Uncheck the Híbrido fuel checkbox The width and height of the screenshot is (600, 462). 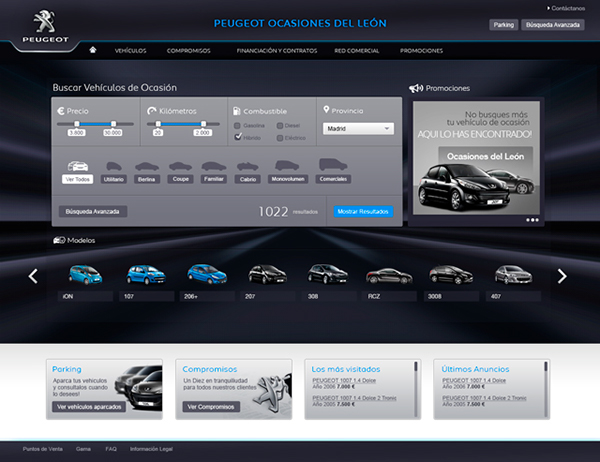[x=238, y=137]
